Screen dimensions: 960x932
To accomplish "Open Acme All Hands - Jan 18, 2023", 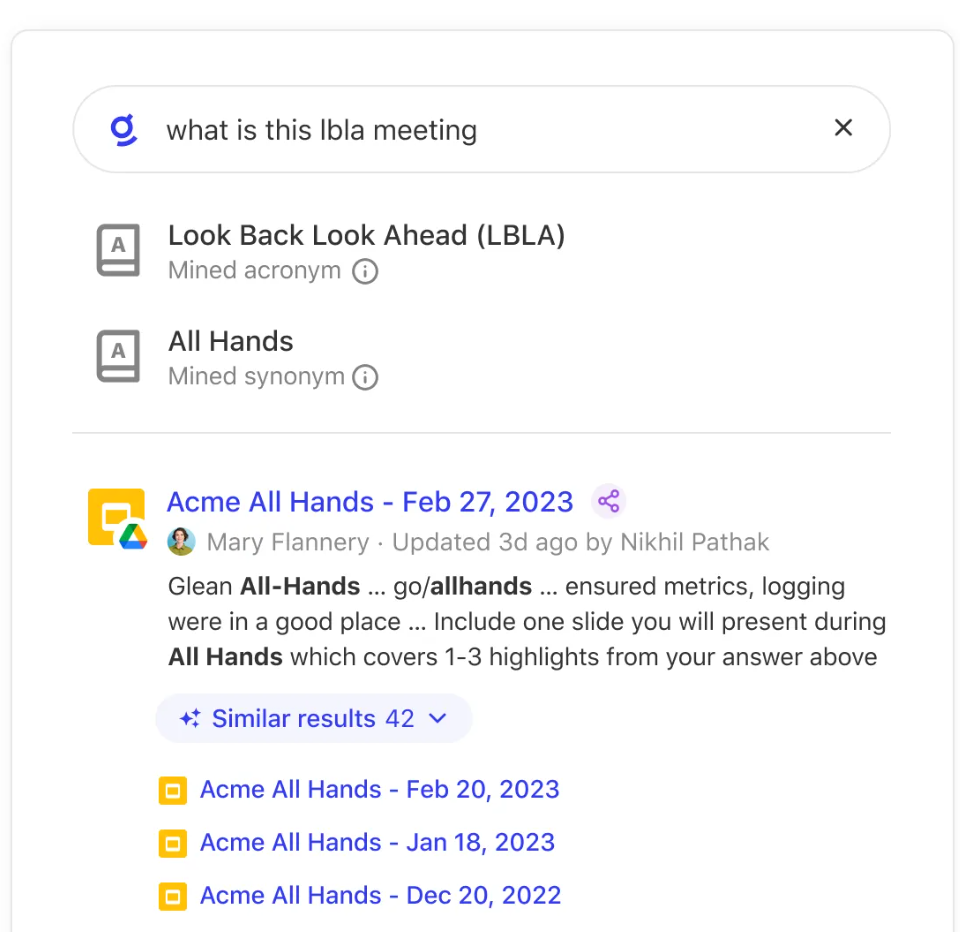I will 377,843.
